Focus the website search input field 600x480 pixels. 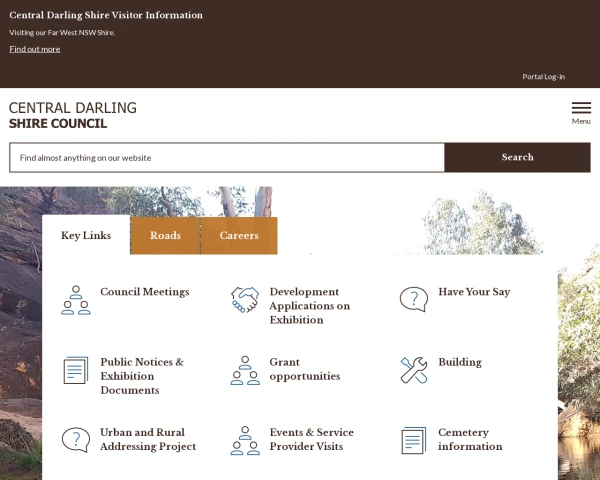point(227,158)
